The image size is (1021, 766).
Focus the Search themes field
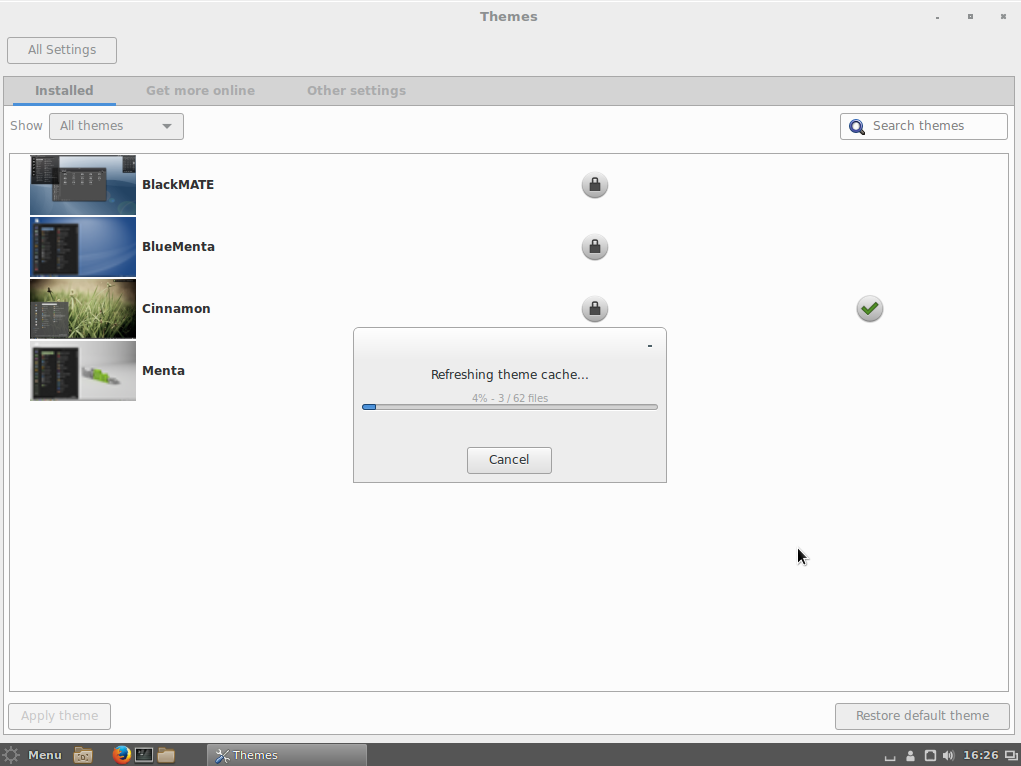click(x=923, y=126)
